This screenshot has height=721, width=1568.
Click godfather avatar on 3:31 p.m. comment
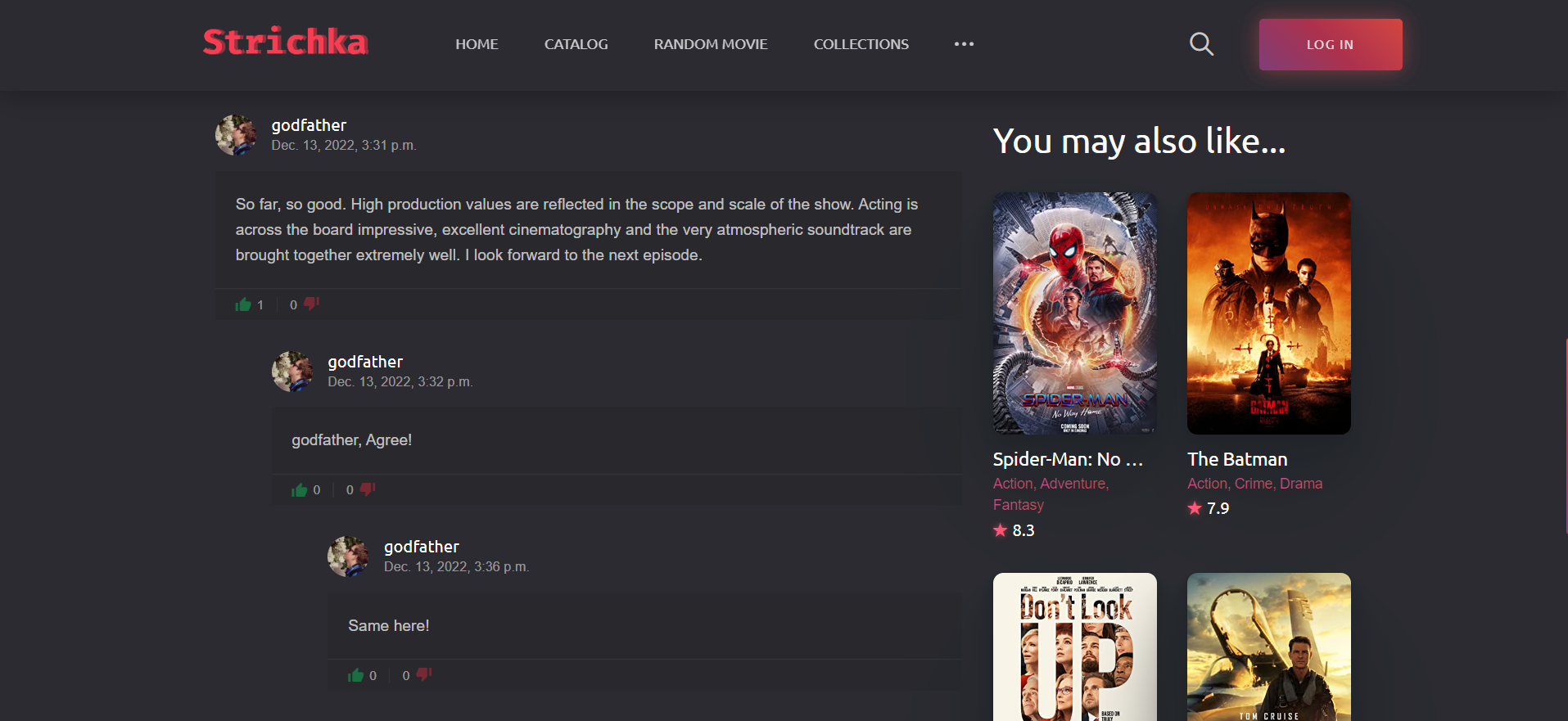point(236,135)
